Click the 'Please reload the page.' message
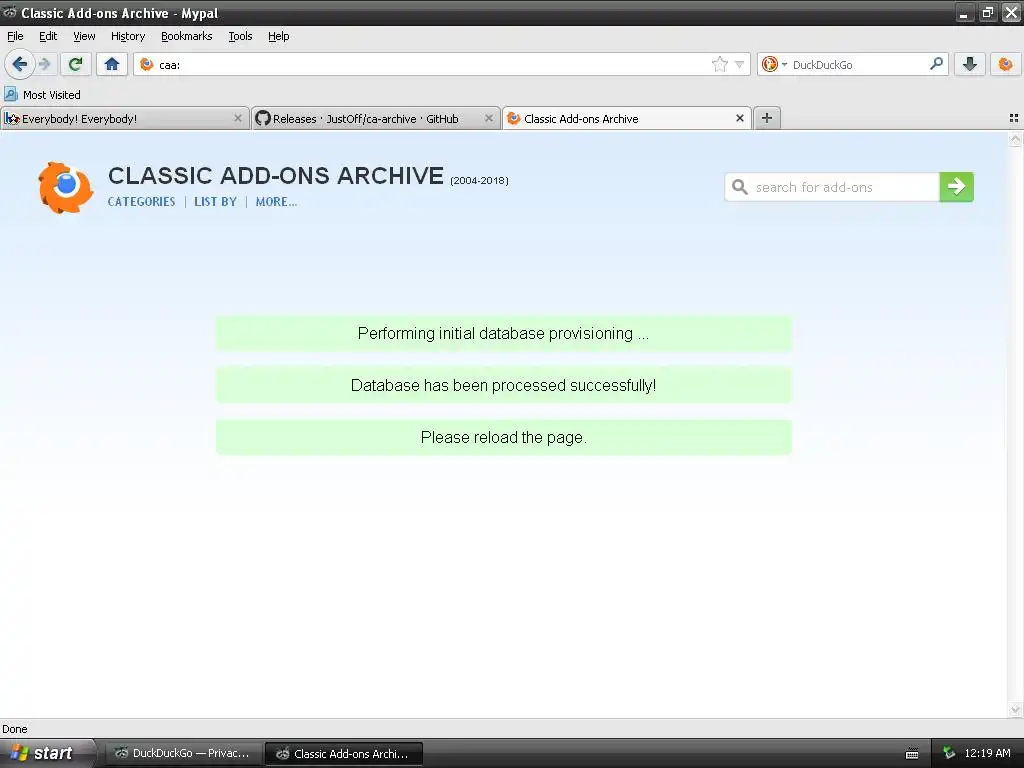1024x768 pixels. point(504,438)
